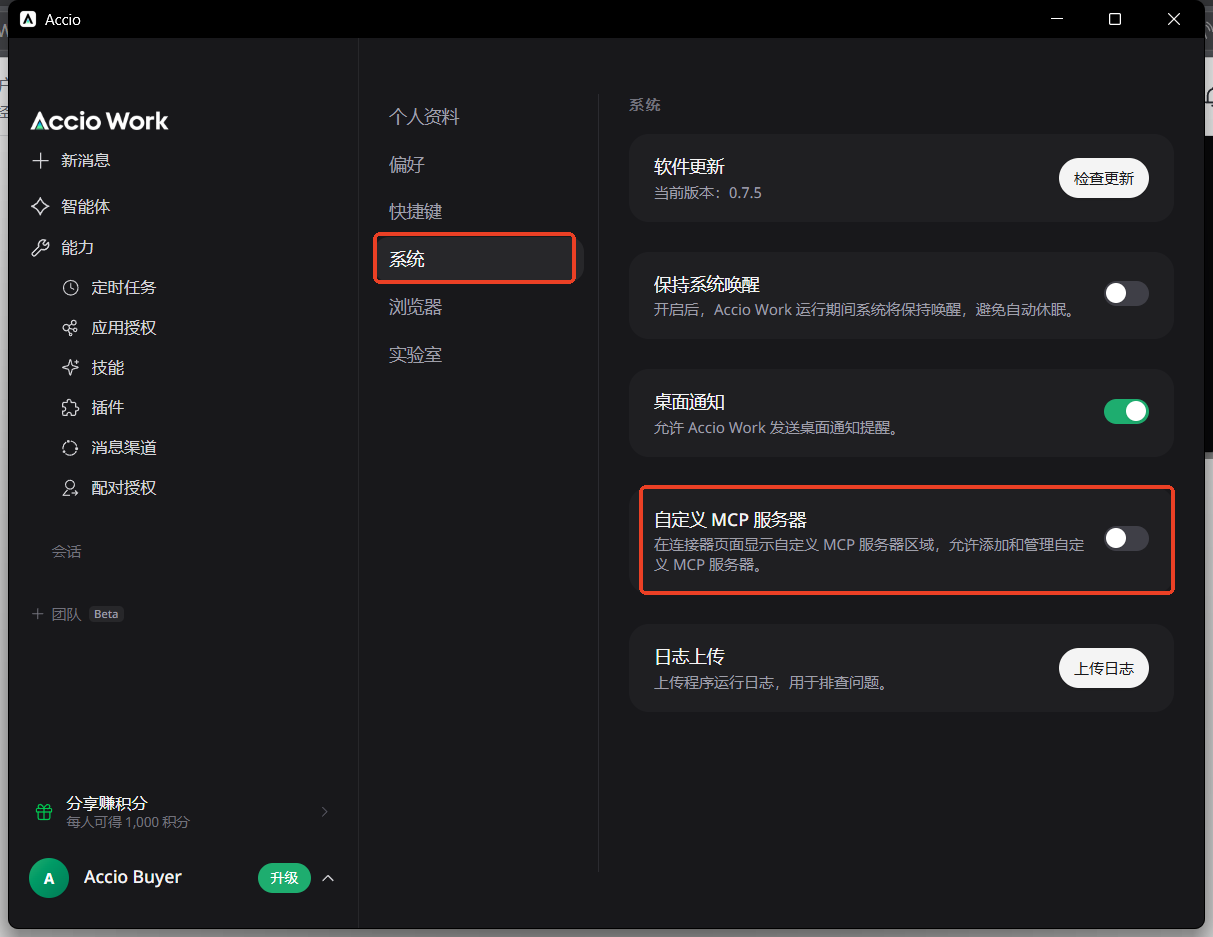Open 应用授权 in the sidebar

point(124,328)
